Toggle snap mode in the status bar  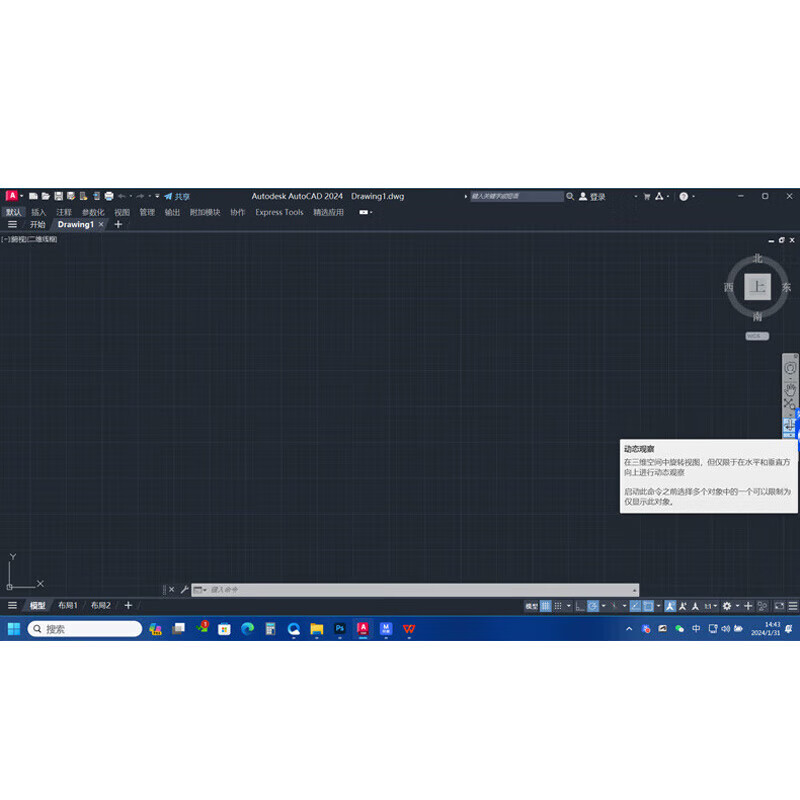click(x=558, y=606)
